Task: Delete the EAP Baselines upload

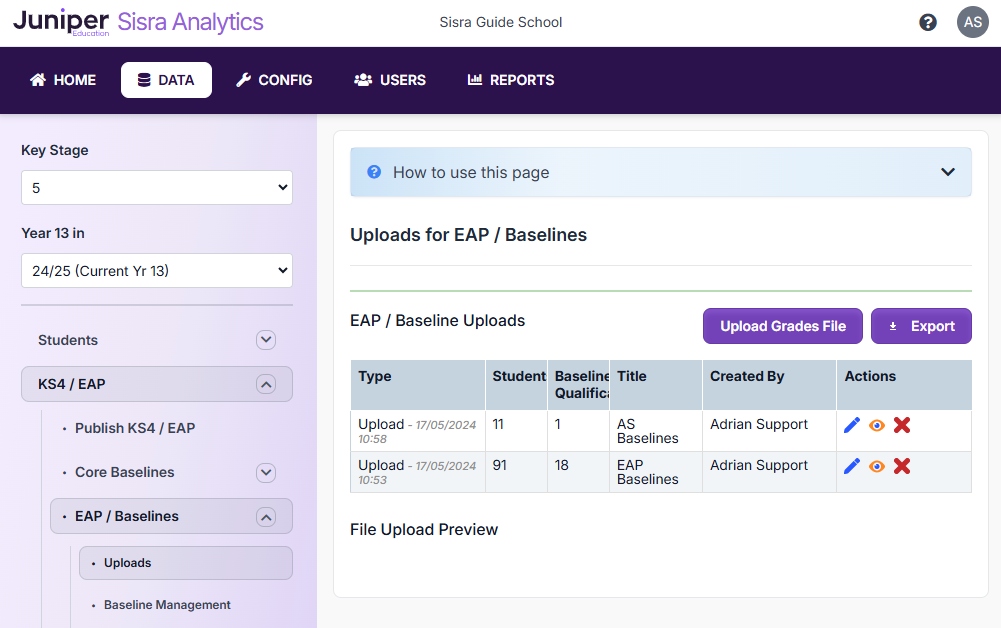Action: pyautogui.click(x=902, y=466)
